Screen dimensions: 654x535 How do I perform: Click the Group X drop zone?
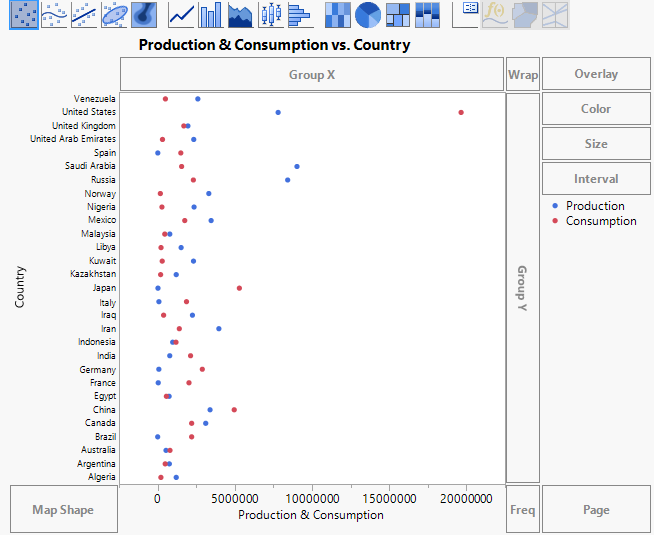coord(312,74)
